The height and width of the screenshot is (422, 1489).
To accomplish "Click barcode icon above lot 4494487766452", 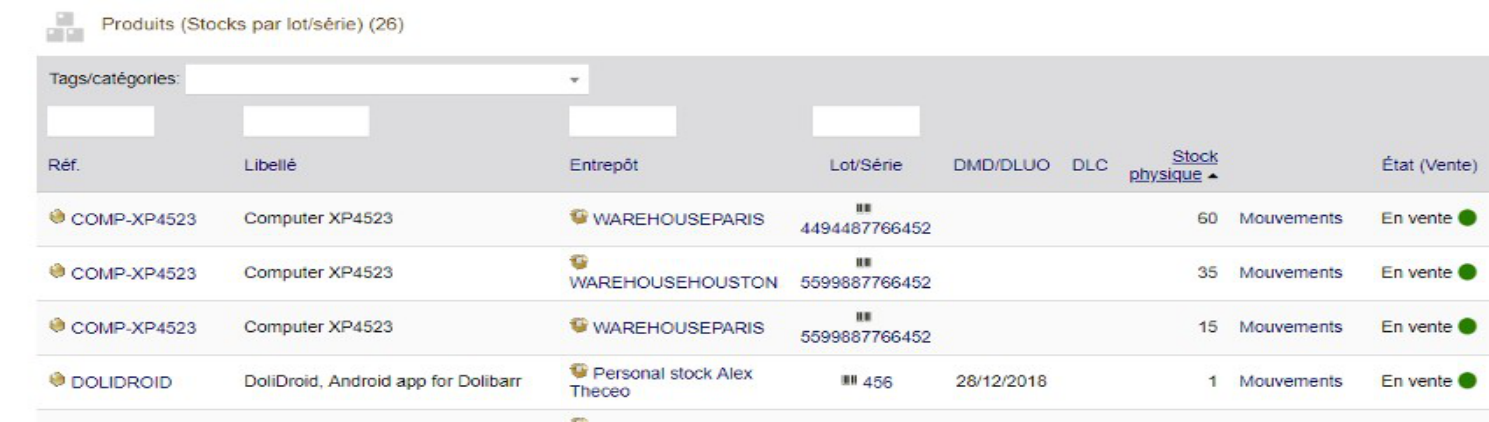I will (864, 208).
